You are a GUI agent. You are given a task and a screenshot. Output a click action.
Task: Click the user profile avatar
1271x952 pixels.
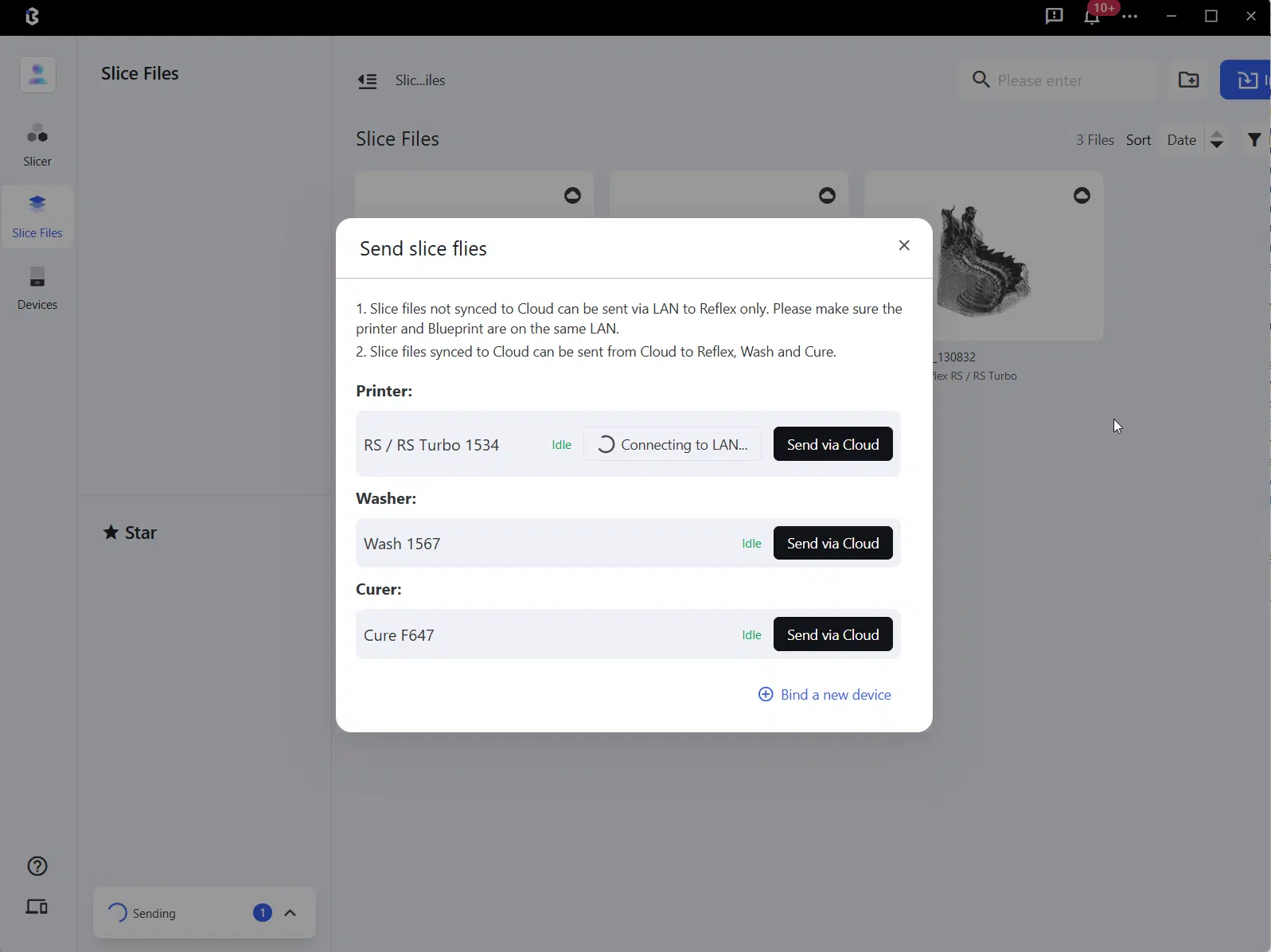coord(37,75)
